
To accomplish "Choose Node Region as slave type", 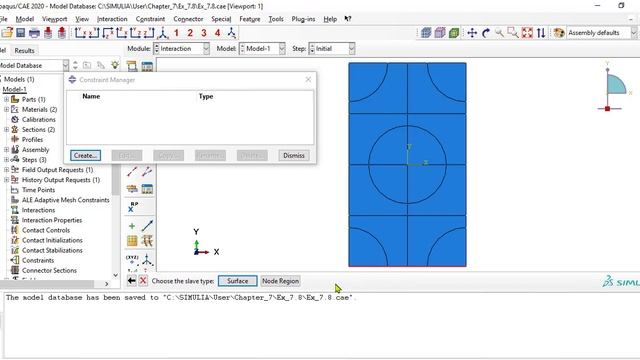I will pos(280,281).
